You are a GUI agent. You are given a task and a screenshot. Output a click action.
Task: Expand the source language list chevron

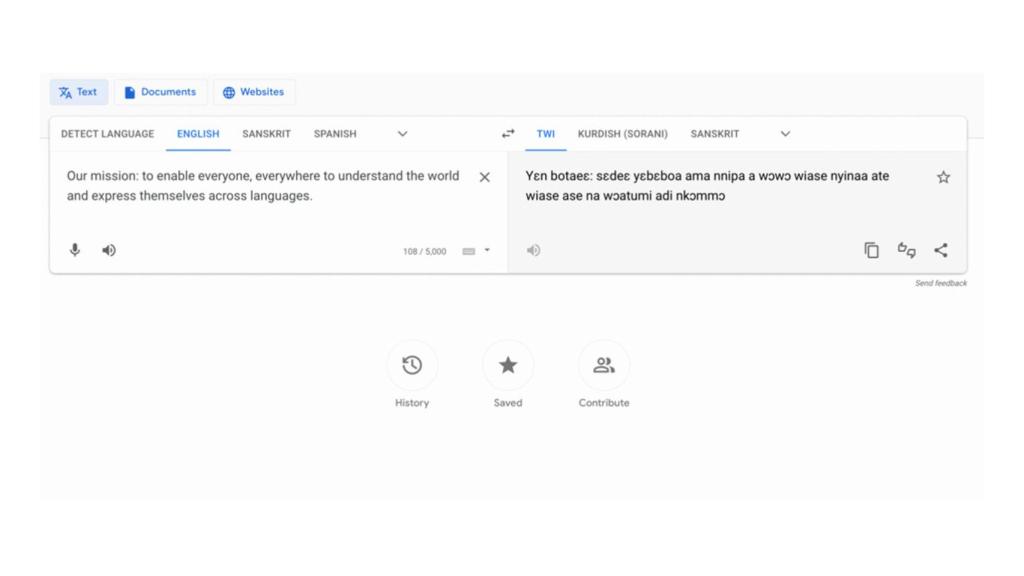[x=402, y=134]
